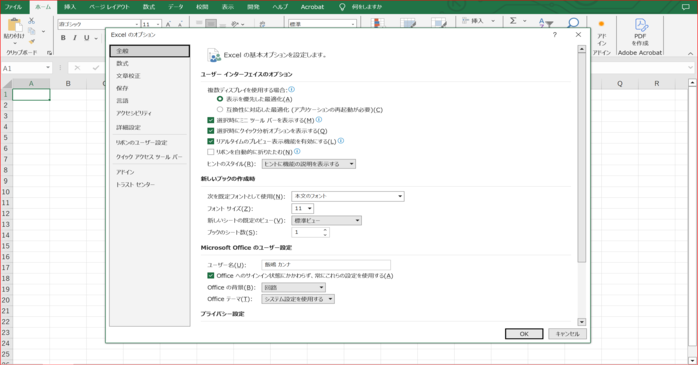The image size is (698, 365).
Task: Click the Format Painter brush icon
Action: pos(32,41)
